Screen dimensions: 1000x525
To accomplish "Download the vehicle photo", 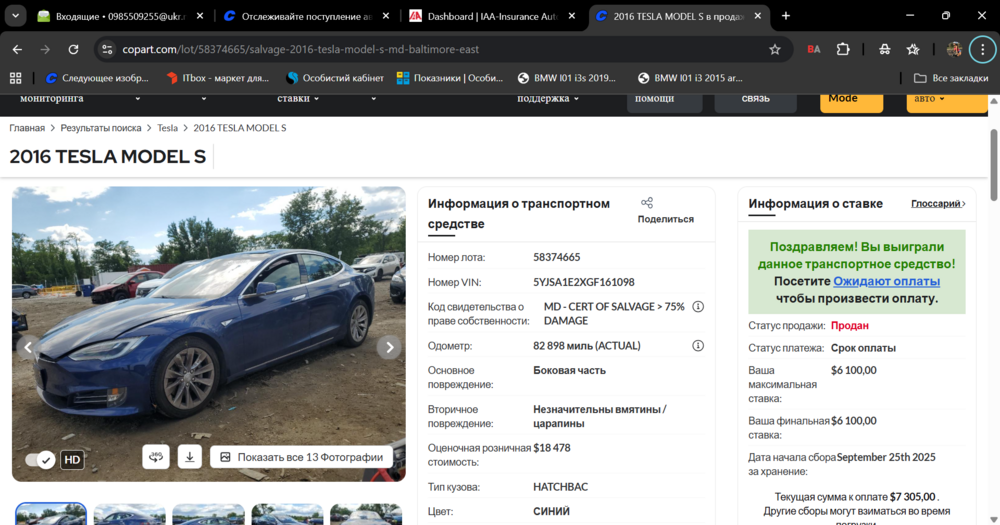I will [x=189, y=457].
